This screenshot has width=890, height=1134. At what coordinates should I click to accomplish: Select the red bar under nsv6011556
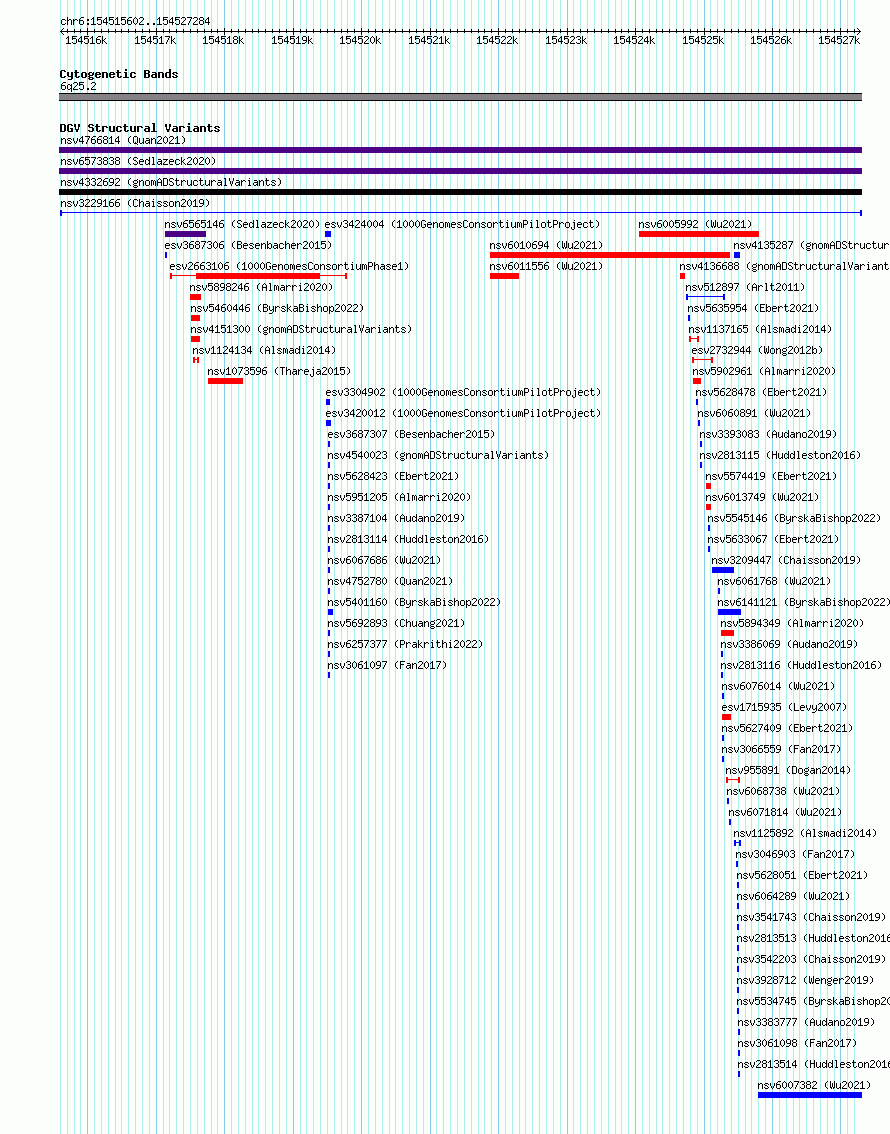pos(504,276)
